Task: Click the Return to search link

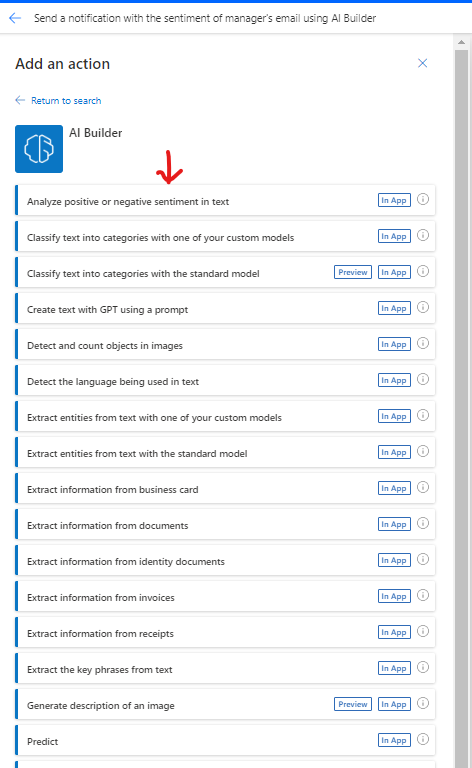Action: (x=58, y=100)
